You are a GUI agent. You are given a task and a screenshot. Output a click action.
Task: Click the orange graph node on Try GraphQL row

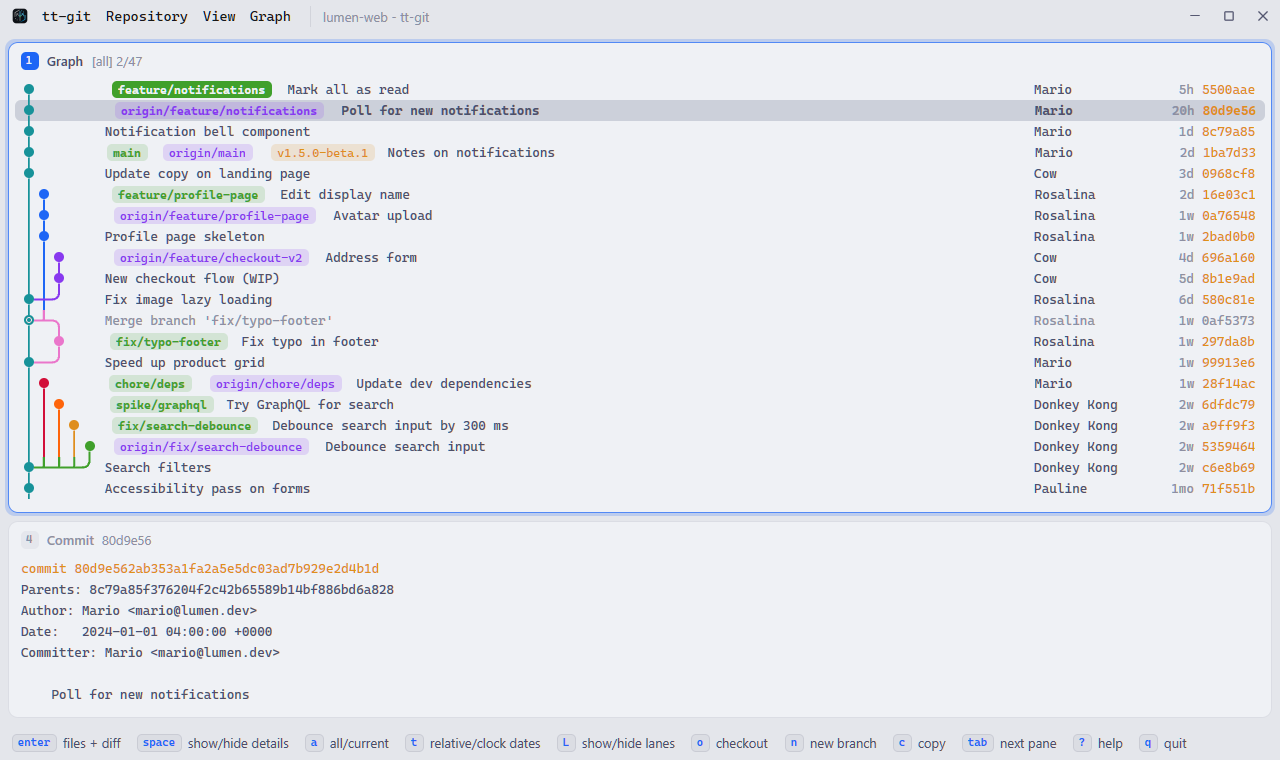pyautogui.click(x=59, y=404)
